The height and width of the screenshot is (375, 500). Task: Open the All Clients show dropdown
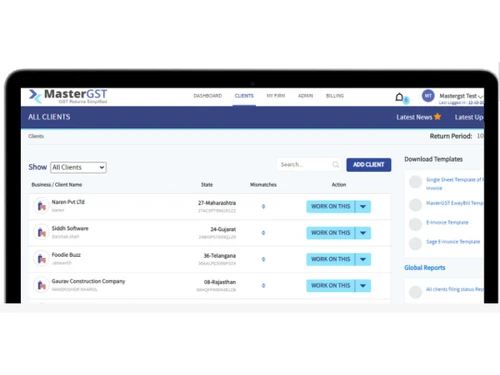click(x=78, y=167)
